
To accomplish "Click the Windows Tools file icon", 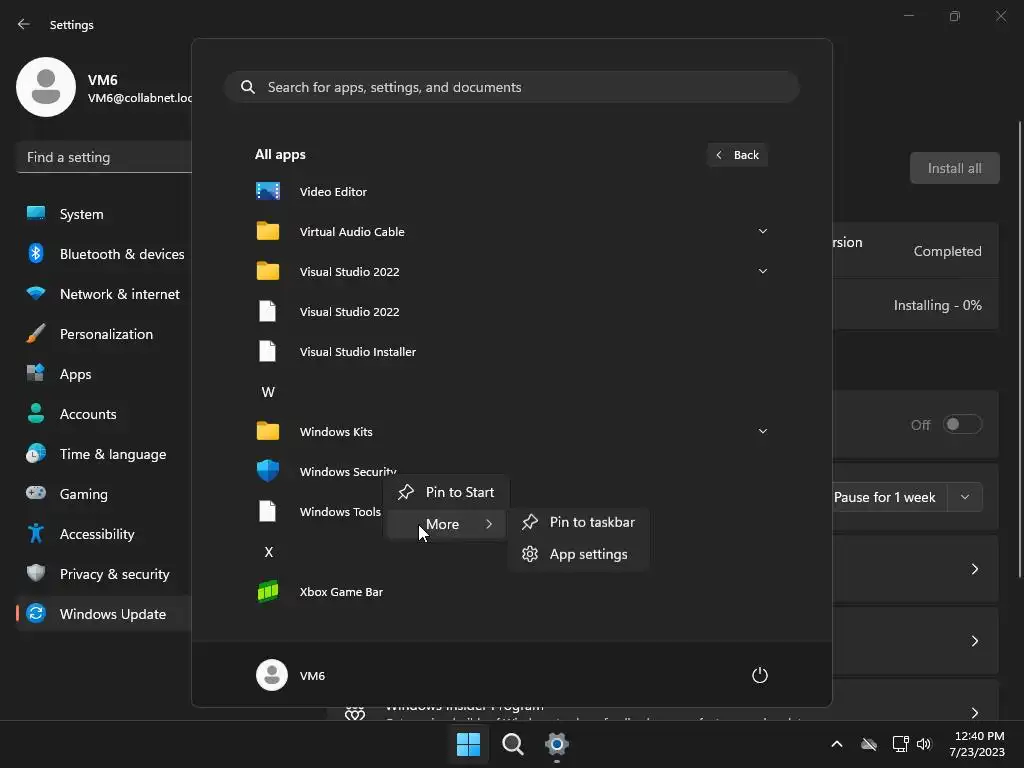I will (x=268, y=511).
